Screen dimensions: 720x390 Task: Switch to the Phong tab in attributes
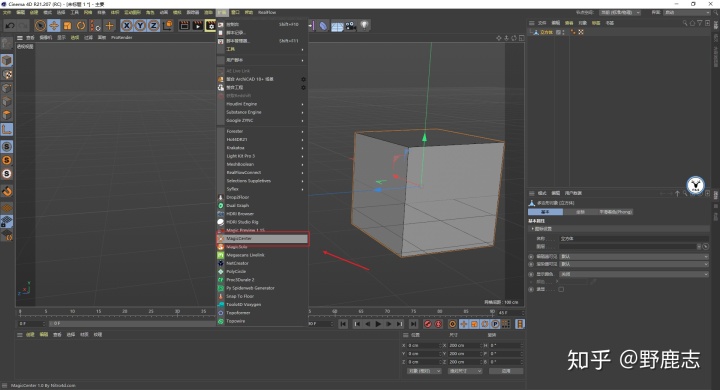(616, 212)
